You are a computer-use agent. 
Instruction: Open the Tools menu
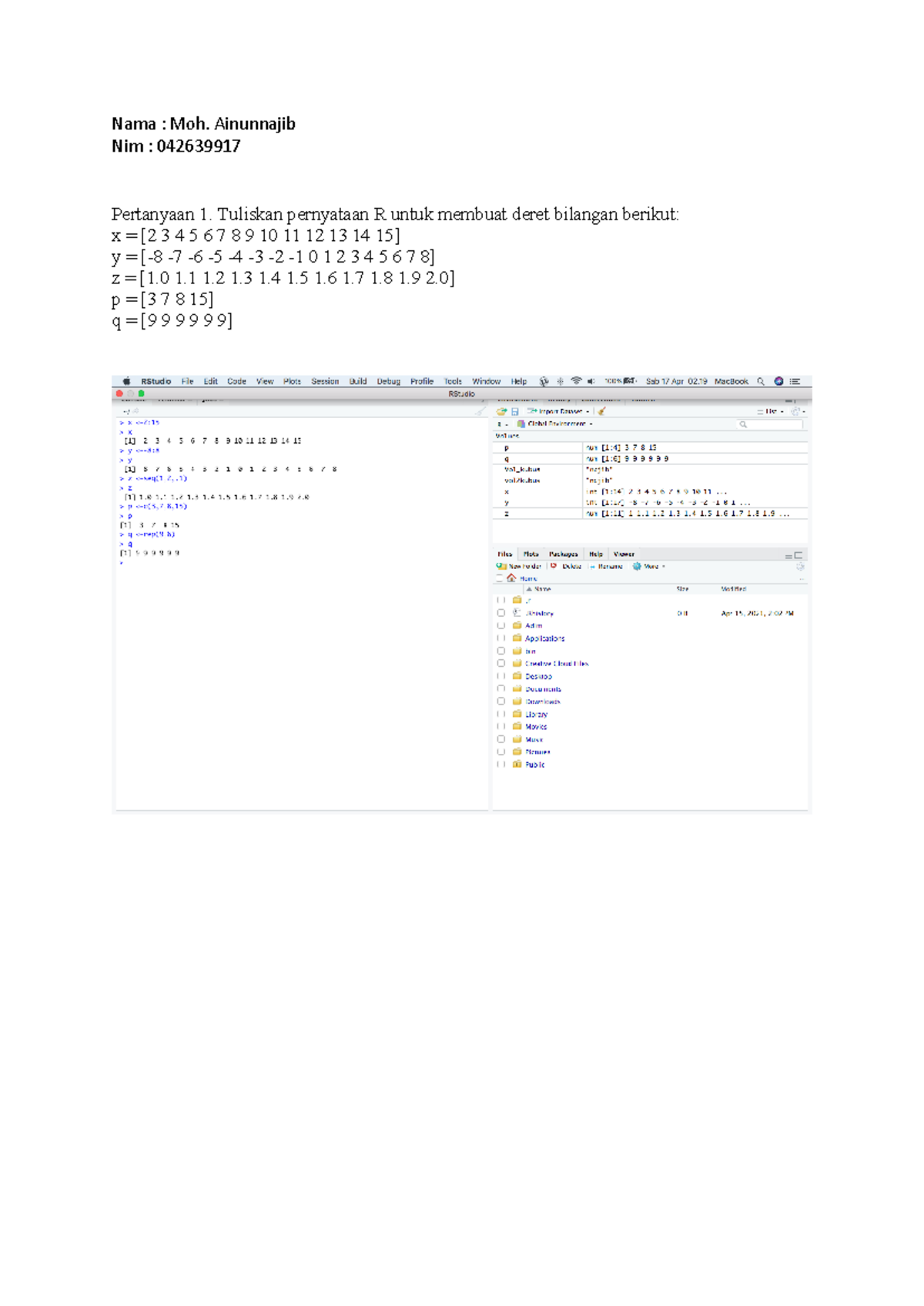click(453, 381)
